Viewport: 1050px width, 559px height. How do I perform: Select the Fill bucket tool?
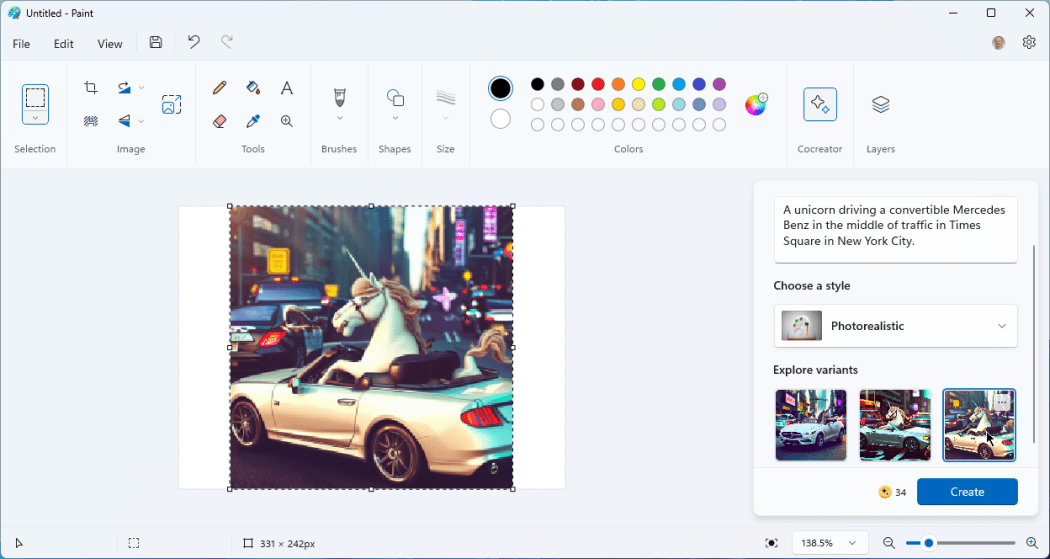click(253, 88)
